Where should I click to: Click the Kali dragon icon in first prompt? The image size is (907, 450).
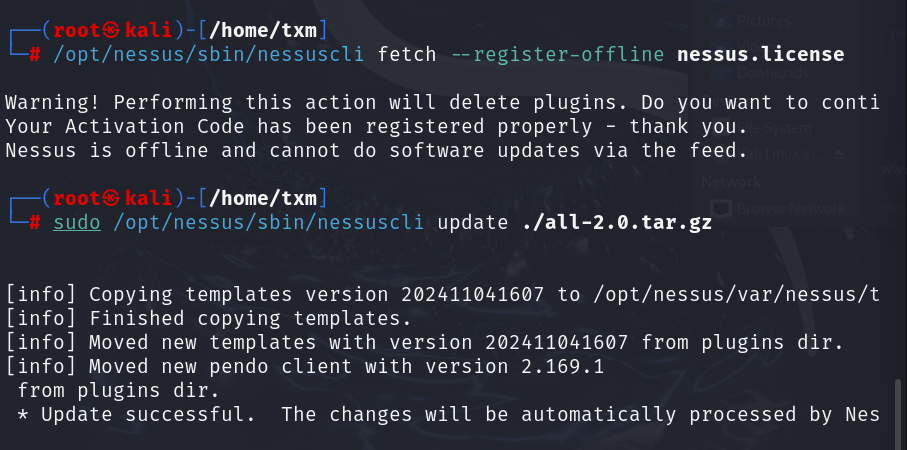[110, 29]
